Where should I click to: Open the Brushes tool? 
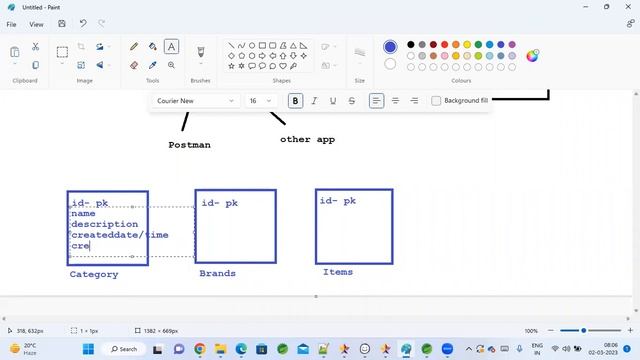point(200,51)
